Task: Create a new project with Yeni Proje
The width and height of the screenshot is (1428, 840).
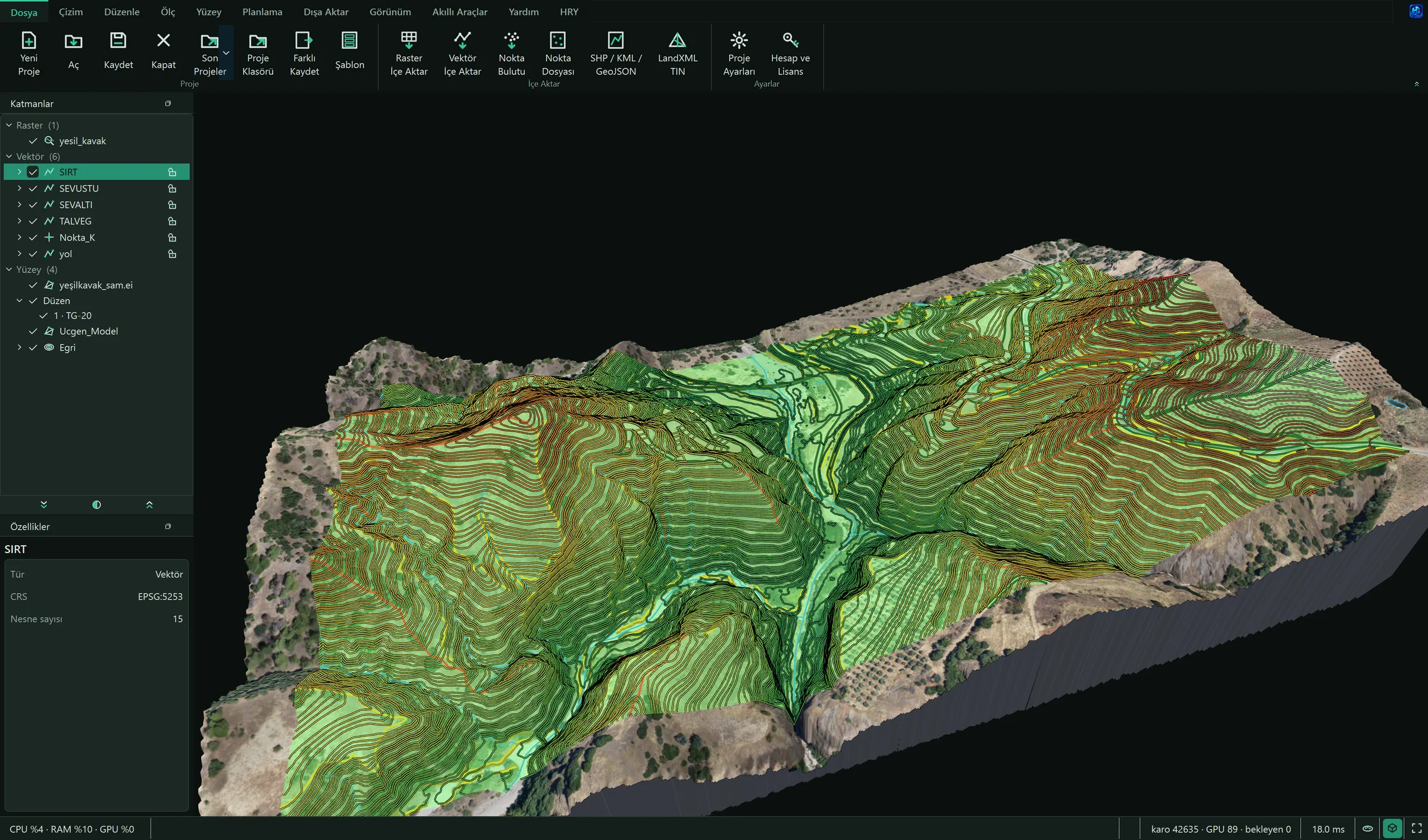Action: 29,54
